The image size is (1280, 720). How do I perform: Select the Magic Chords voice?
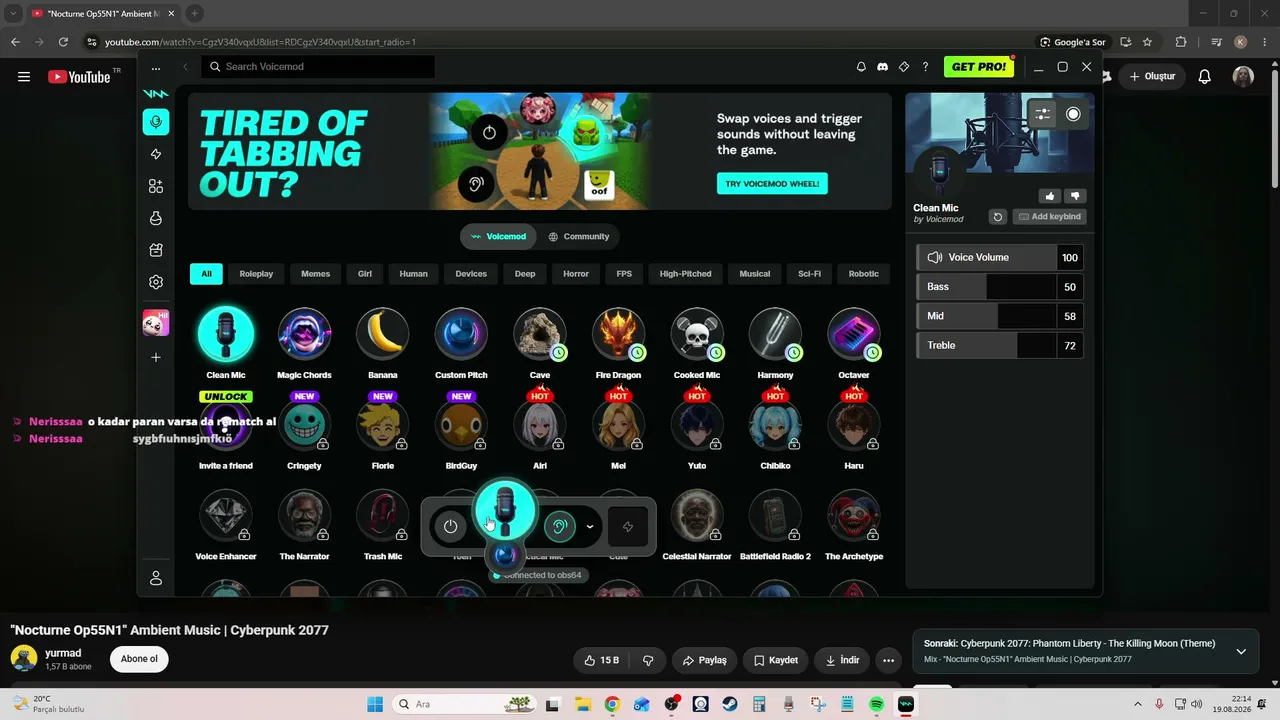[x=304, y=343]
